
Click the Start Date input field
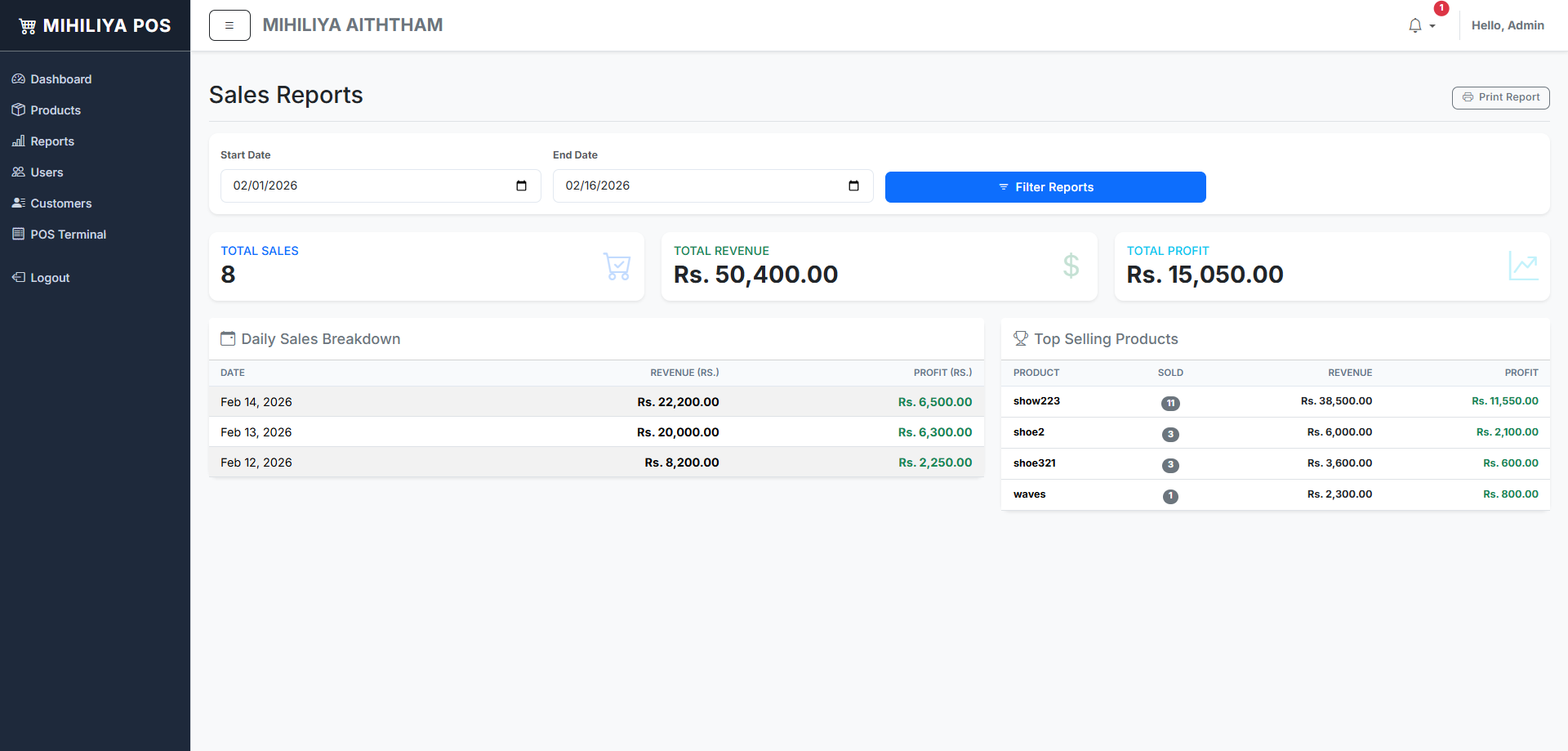click(381, 186)
